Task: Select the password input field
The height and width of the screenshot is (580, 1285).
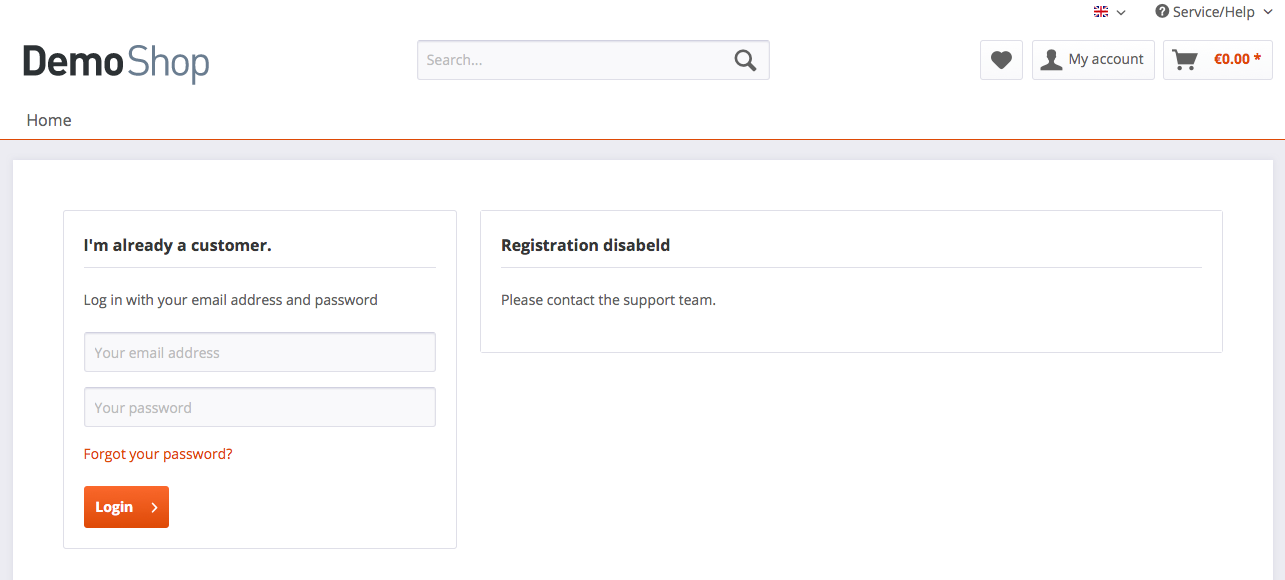Action: 260,407
